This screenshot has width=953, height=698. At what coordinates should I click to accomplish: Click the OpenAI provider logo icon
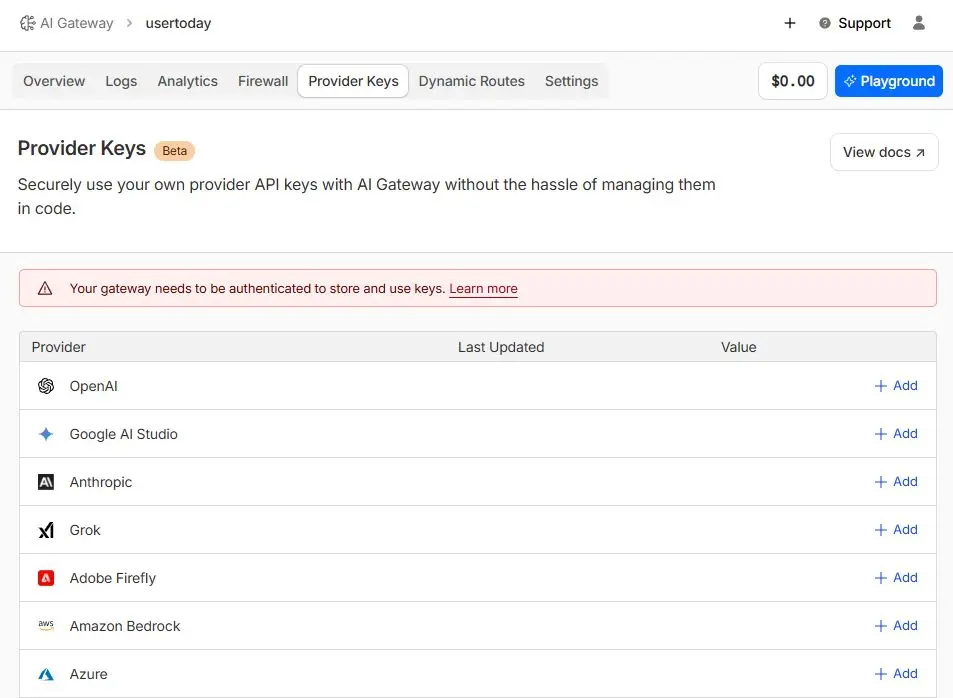(x=46, y=386)
